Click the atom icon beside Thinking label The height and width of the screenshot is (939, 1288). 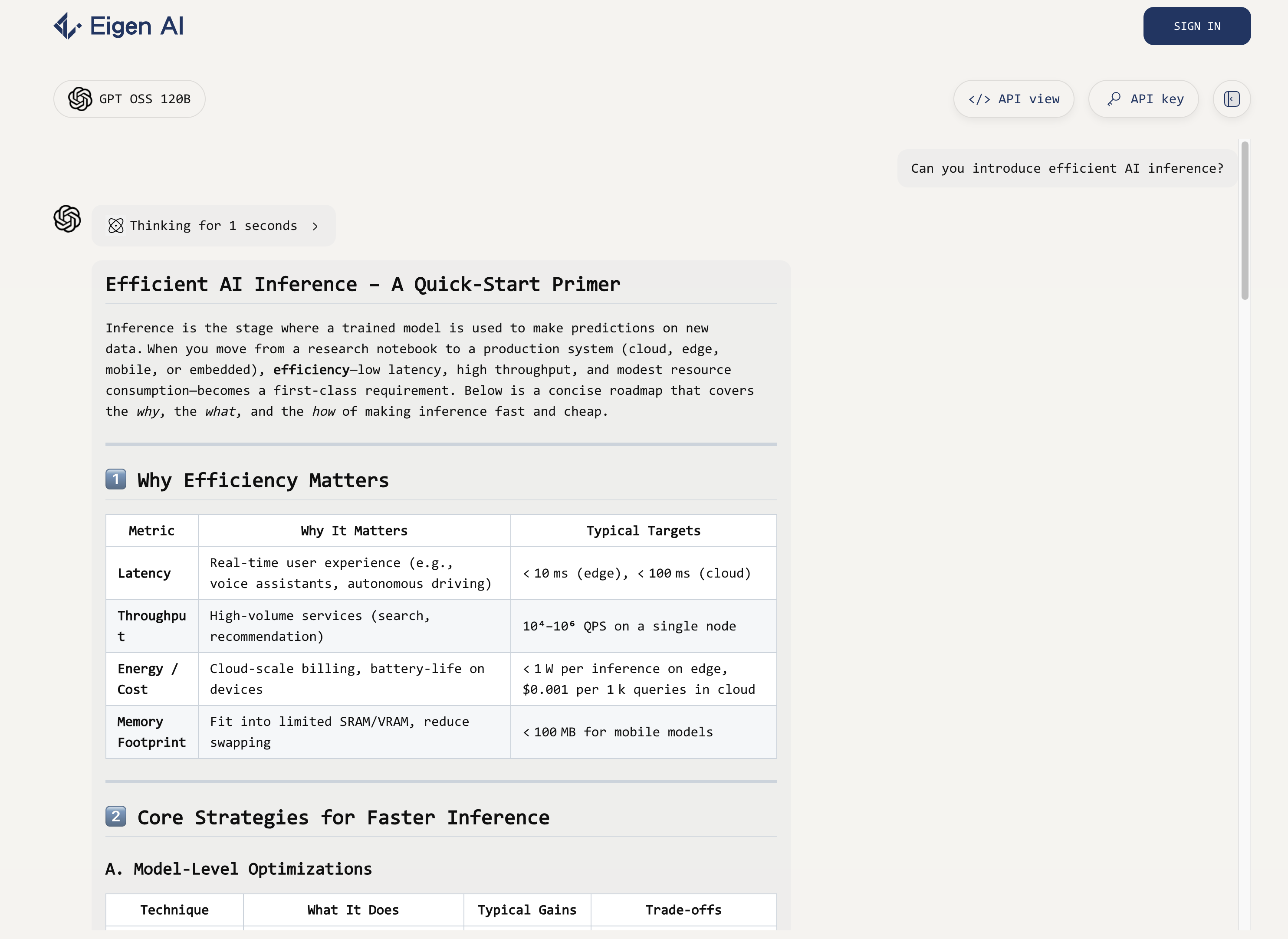pyautogui.click(x=116, y=226)
